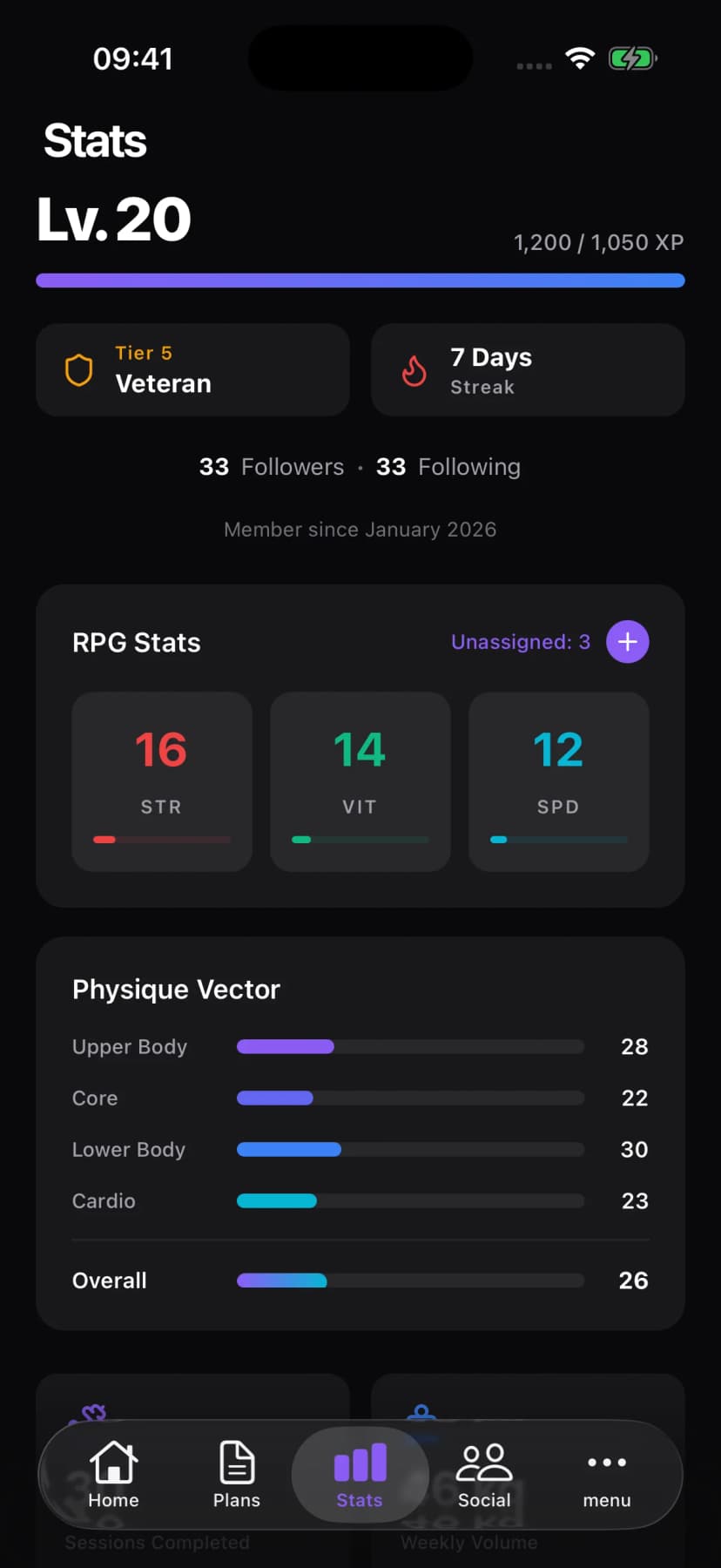The height and width of the screenshot is (1568, 721).
Task: Expand the RPG Stats panel
Action: click(137, 642)
